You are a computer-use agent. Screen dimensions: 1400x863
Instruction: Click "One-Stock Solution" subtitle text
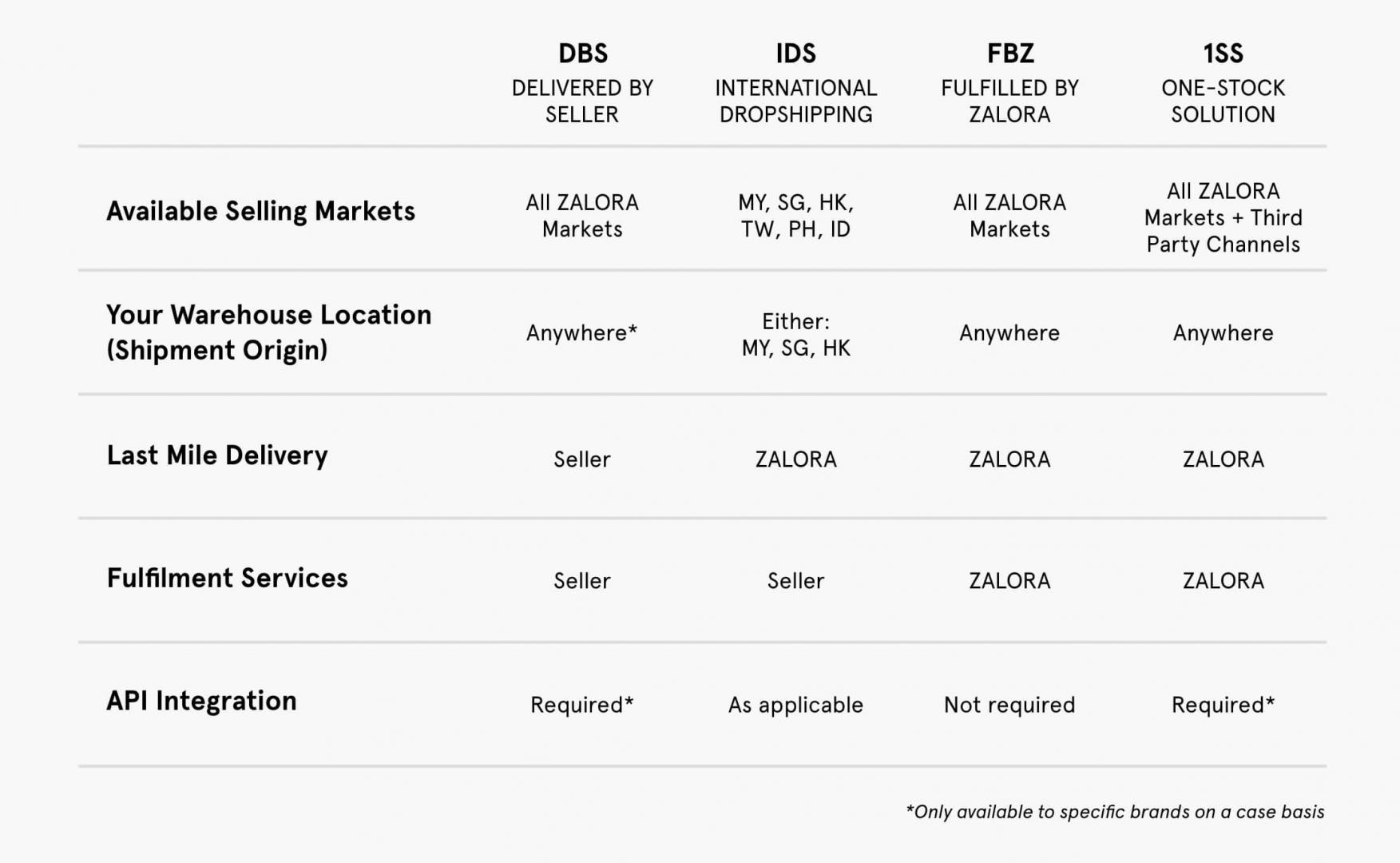coord(1223,101)
